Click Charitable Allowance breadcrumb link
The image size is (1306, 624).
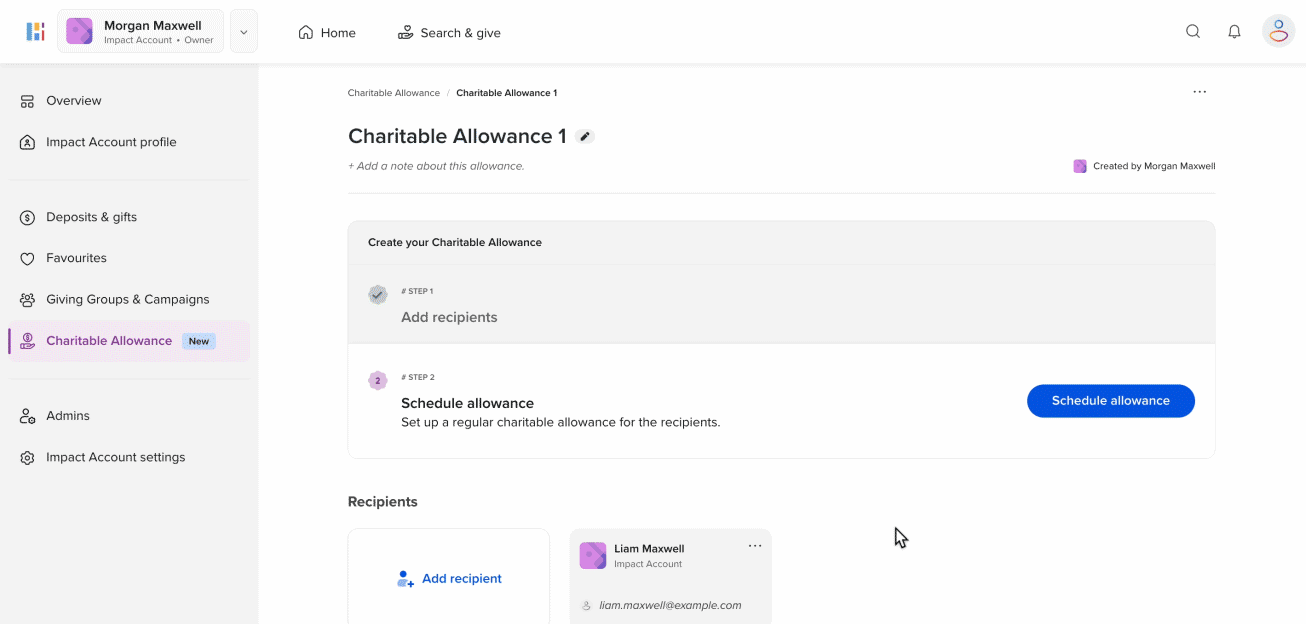pos(394,93)
